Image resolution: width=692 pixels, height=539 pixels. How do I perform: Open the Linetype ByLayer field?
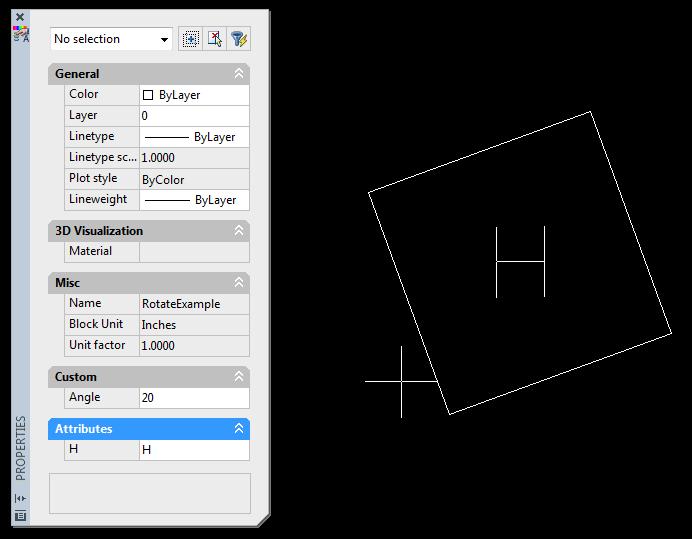pos(194,137)
